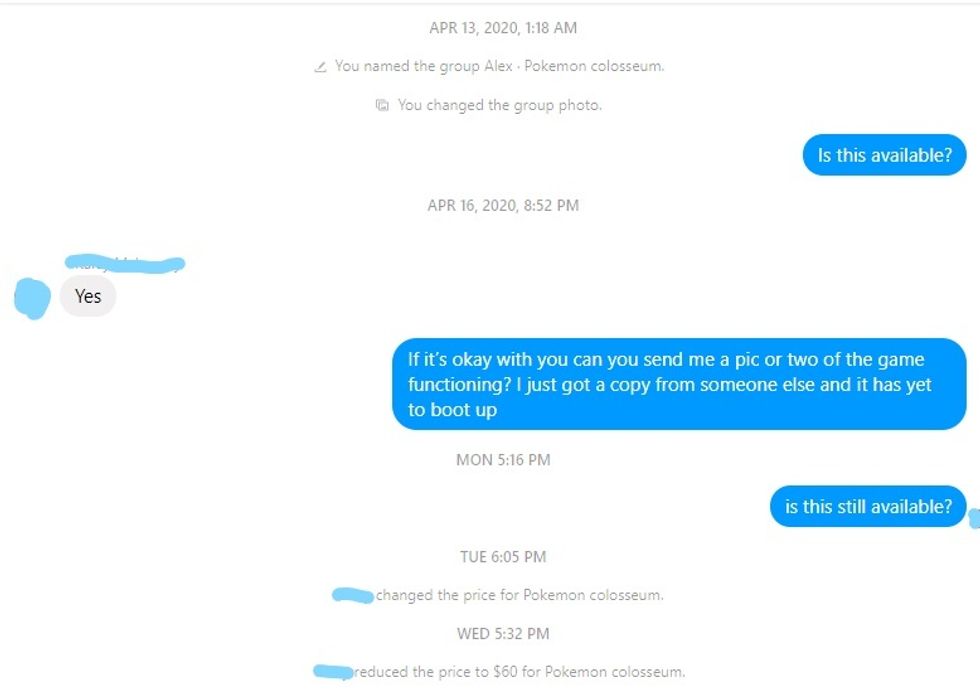Click the TUE 6:05 PM timestamp
Screen dimensions: 980x700
503,557
